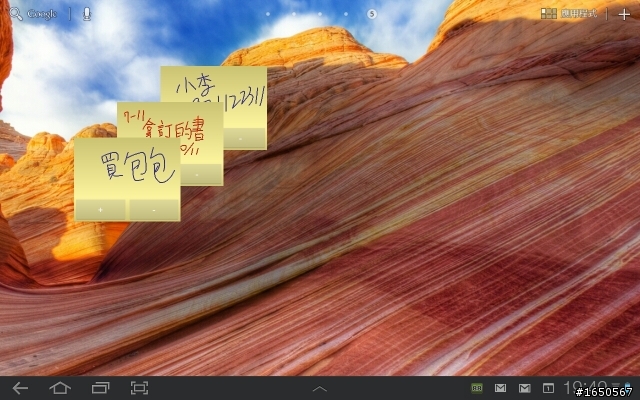Screen dimensions: 640x400
Task: Select page indicator numbered 5
Action: [x=371, y=14]
